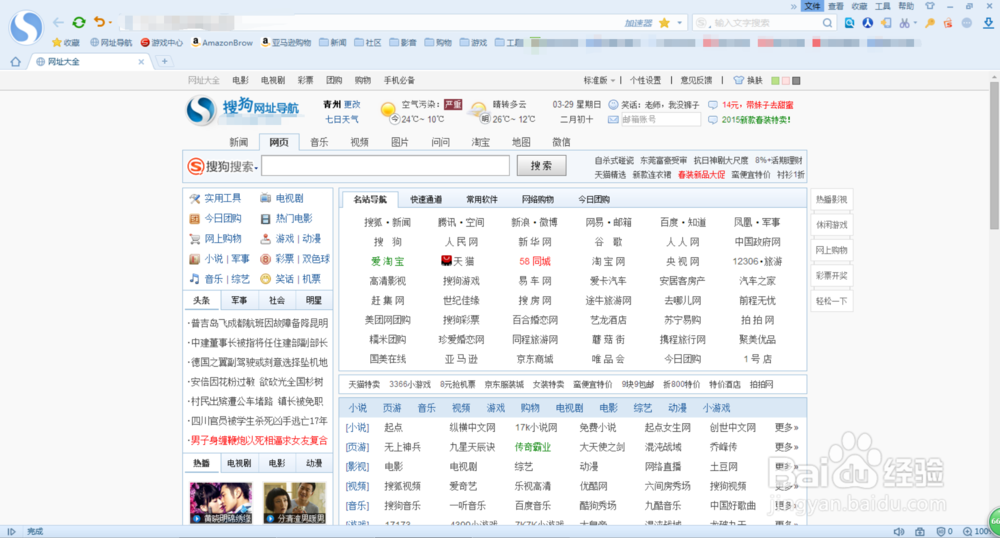Screen dimensions: 1000x538
Task: Click the 邮箱账号 input field
Action: [660, 120]
